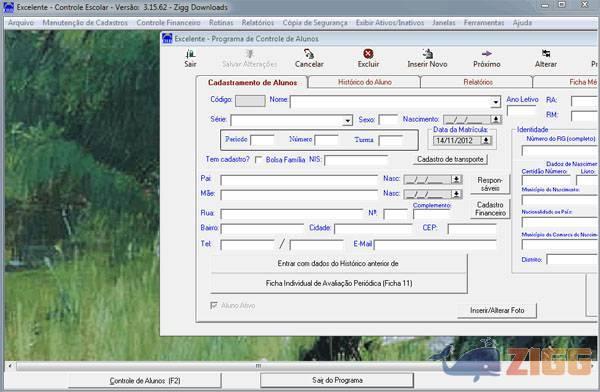
Task: Click the red Excluir icon
Action: coord(368,54)
